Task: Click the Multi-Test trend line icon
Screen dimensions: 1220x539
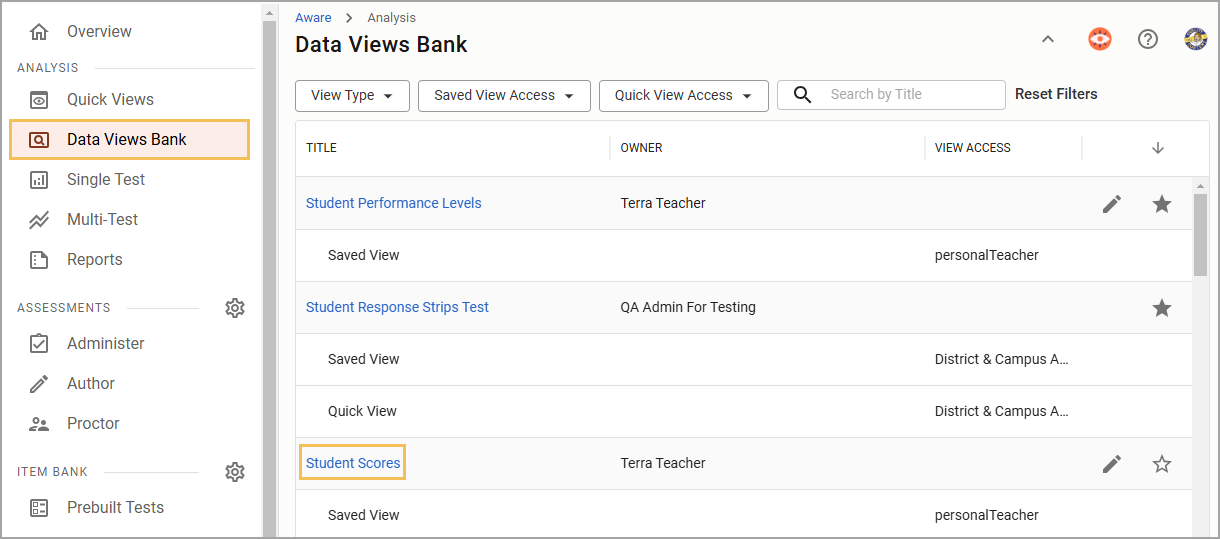Action: coord(39,220)
